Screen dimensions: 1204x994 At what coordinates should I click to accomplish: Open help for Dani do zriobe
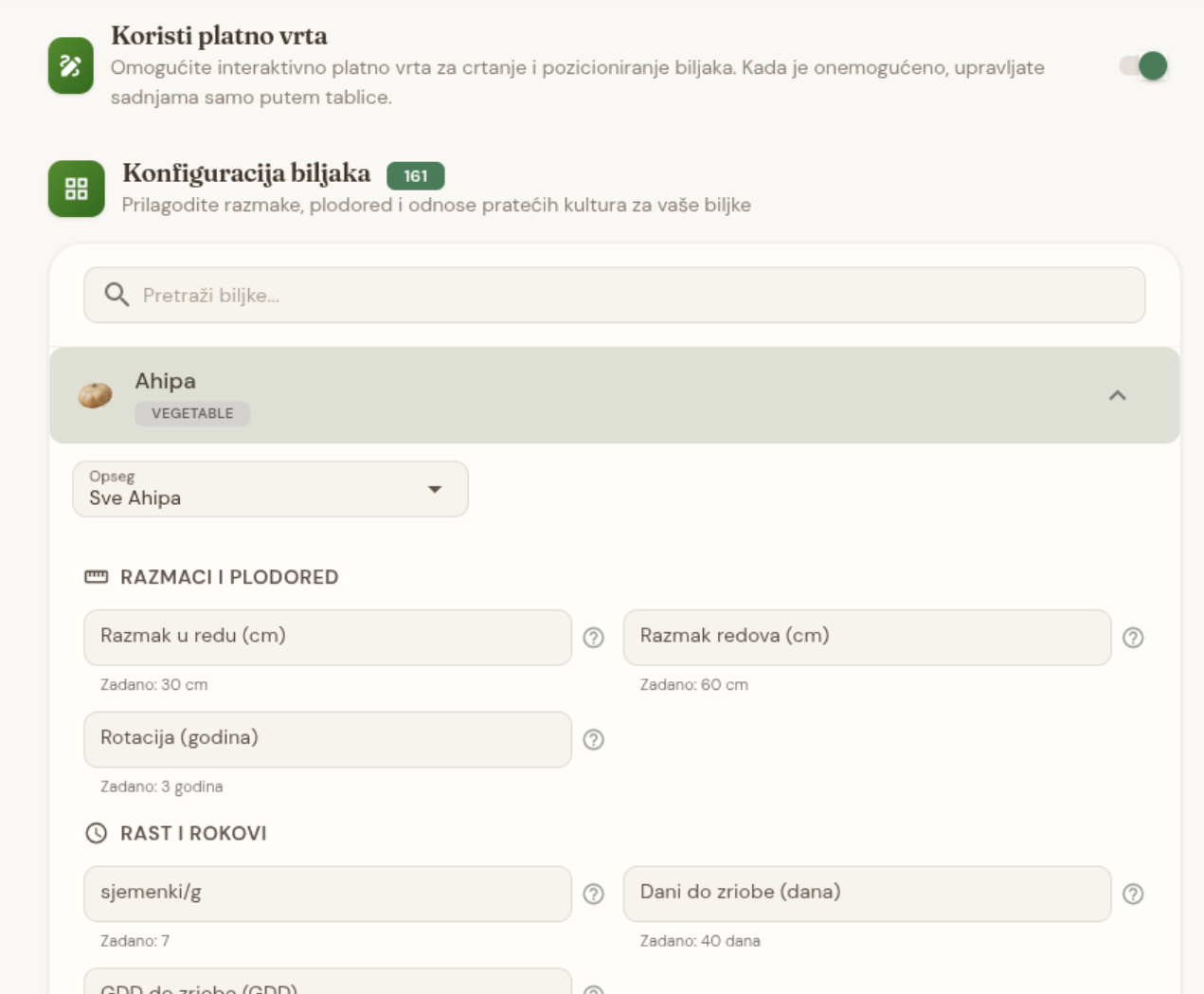[x=1133, y=894]
